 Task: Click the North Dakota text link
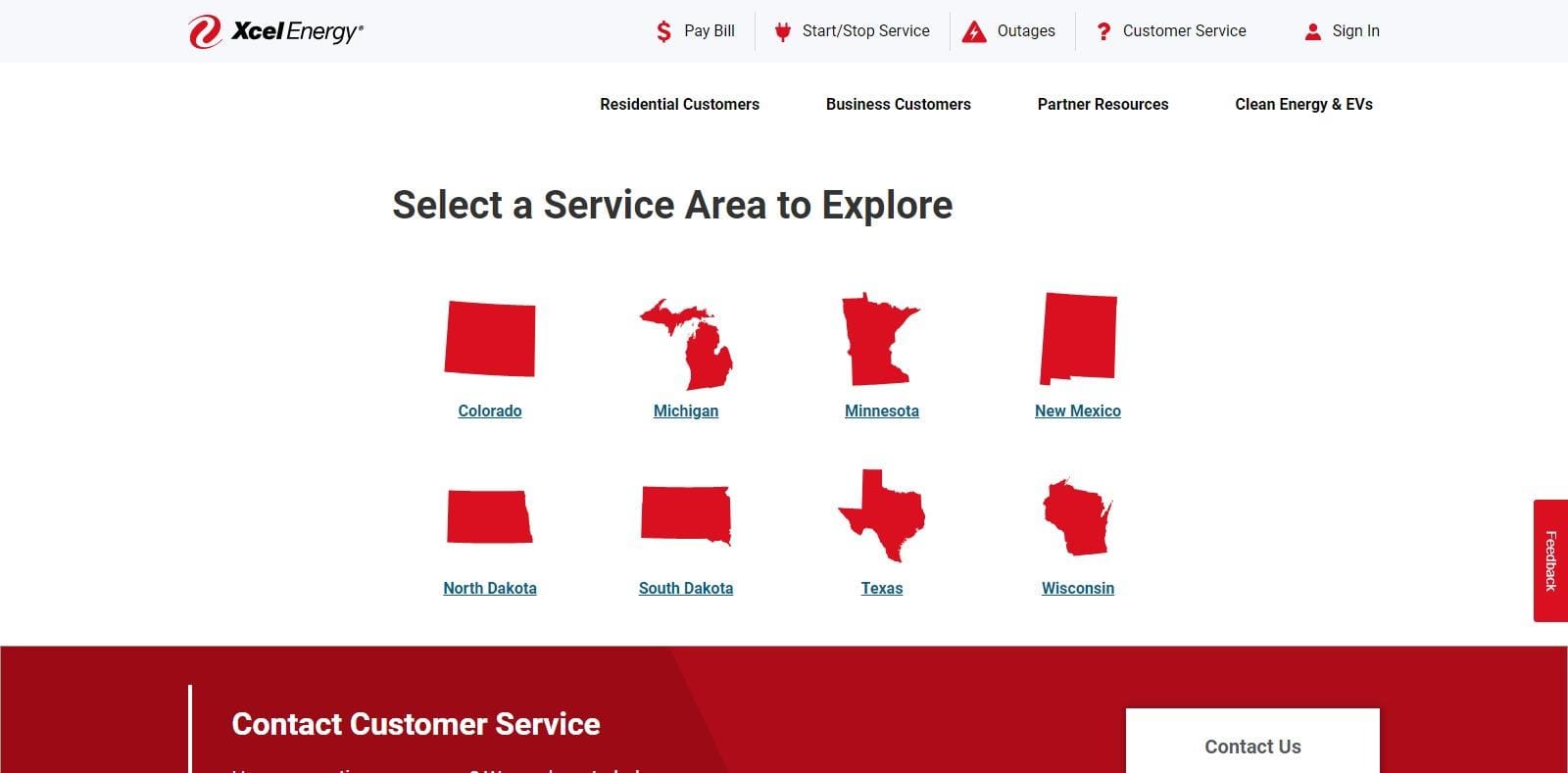click(490, 588)
